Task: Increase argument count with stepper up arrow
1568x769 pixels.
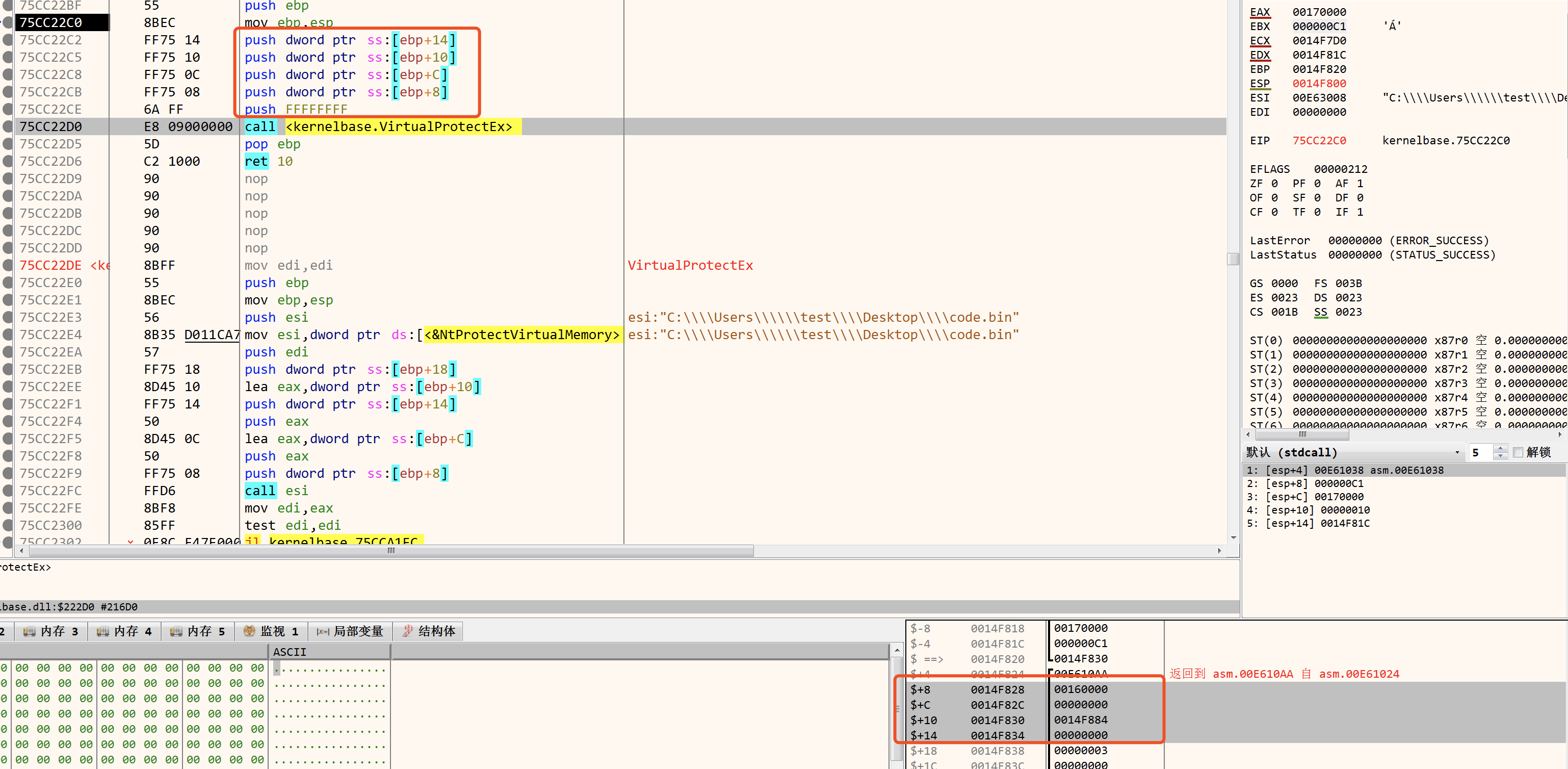Action: point(1500,449)
